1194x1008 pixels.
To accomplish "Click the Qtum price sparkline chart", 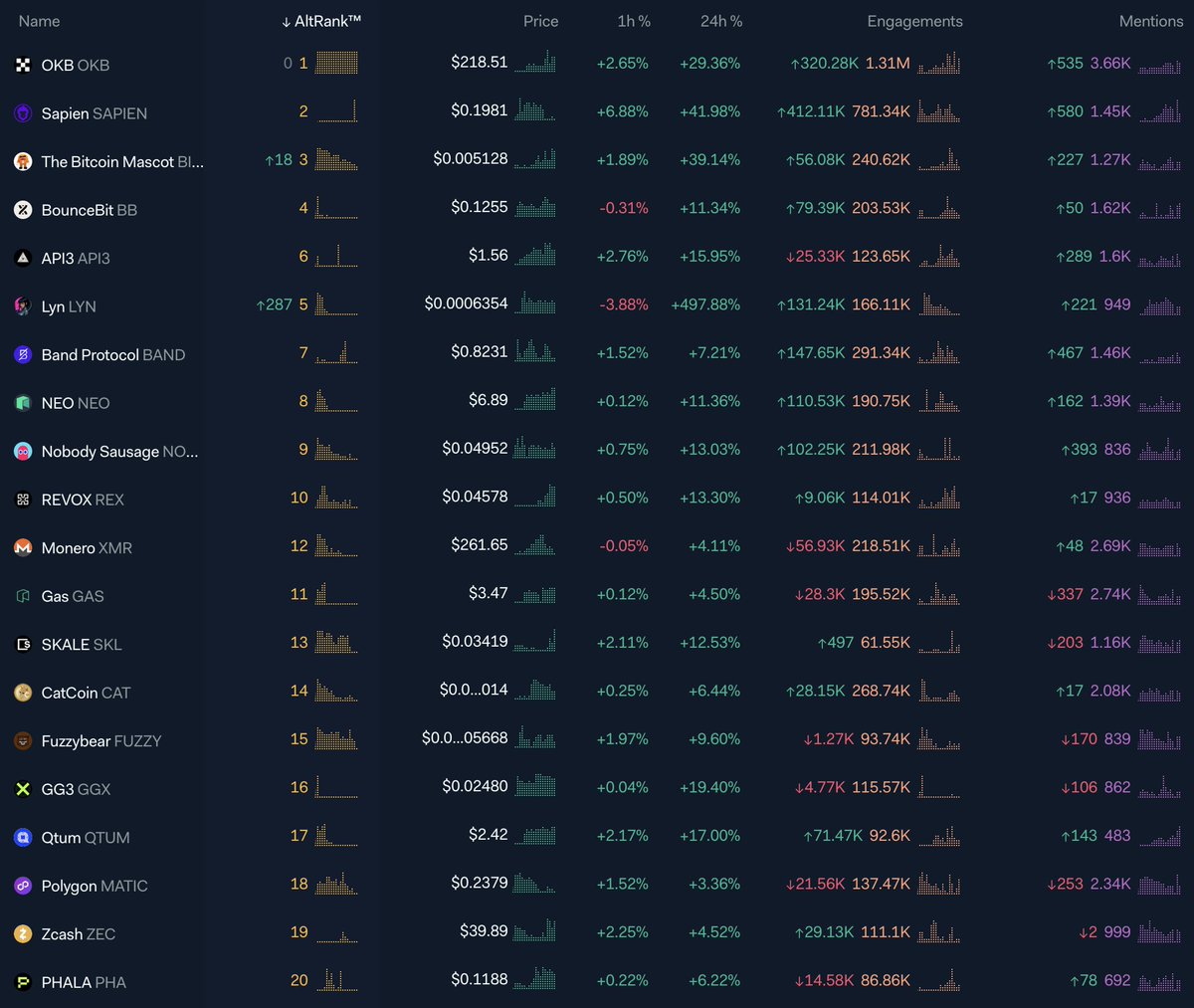I will coord(535,835).
